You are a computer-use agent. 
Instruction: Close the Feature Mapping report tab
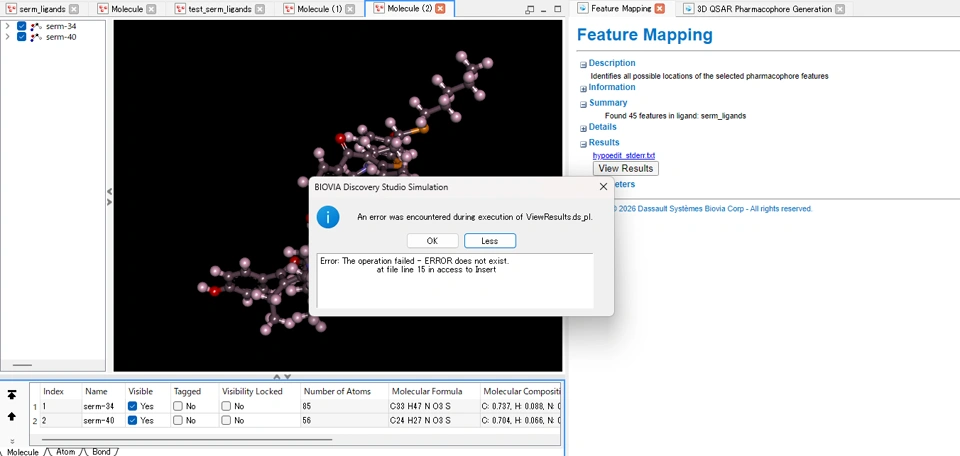click(659, 9)
